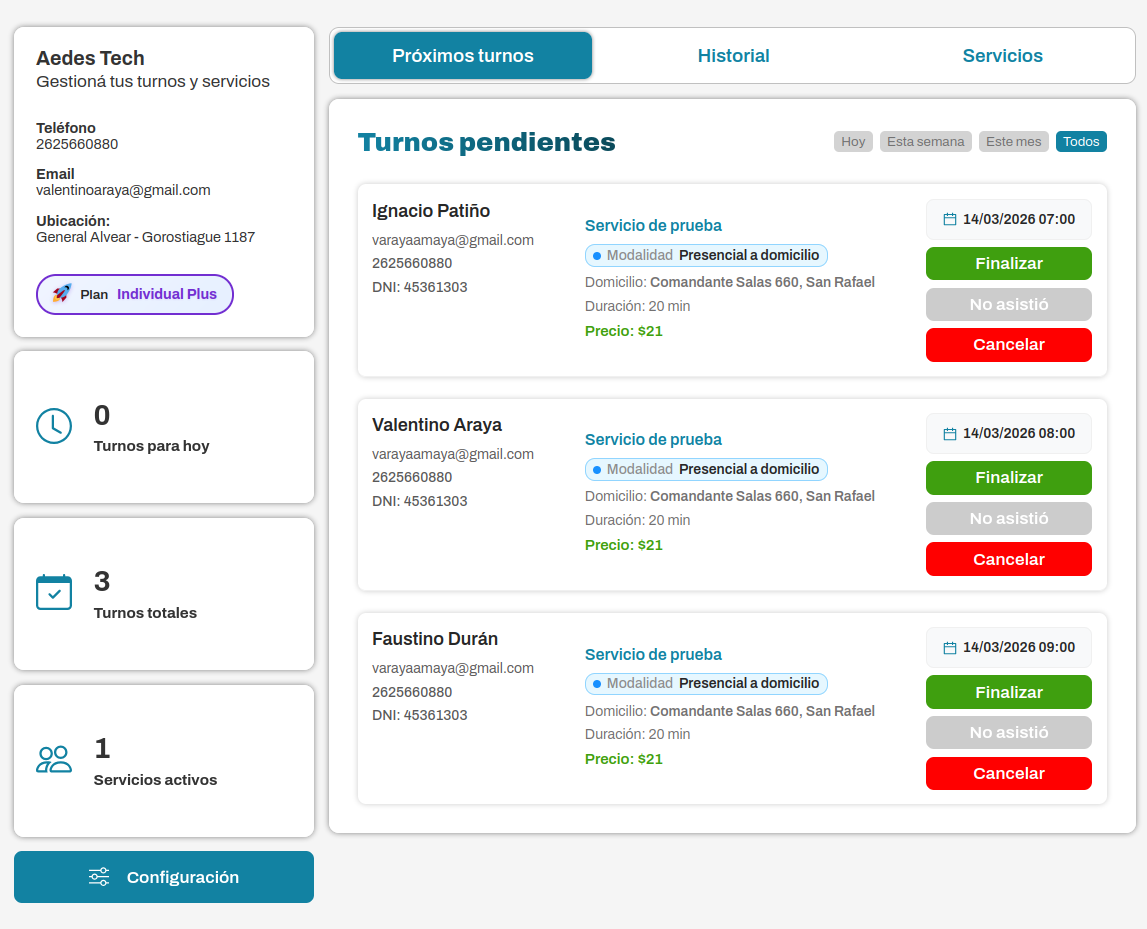Image resolution: width=1147 pixels, height=929 pixels.
Task: Open the Modalidad badge on Ignacio Patiño's turno
Action: pos(706,255)
